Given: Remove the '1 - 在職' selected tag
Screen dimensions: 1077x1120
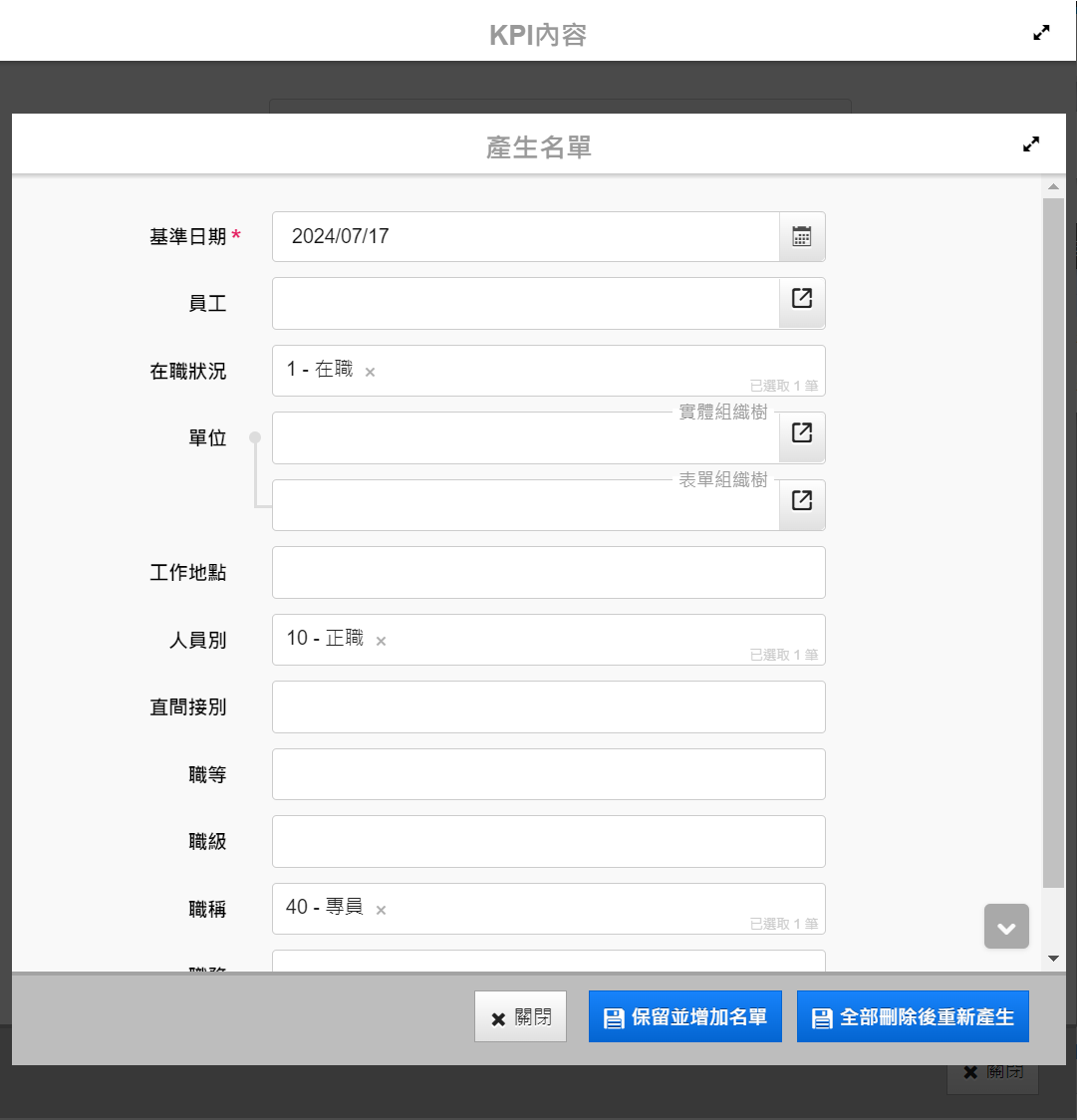Looking at the screenshot, I should [370, 372].
